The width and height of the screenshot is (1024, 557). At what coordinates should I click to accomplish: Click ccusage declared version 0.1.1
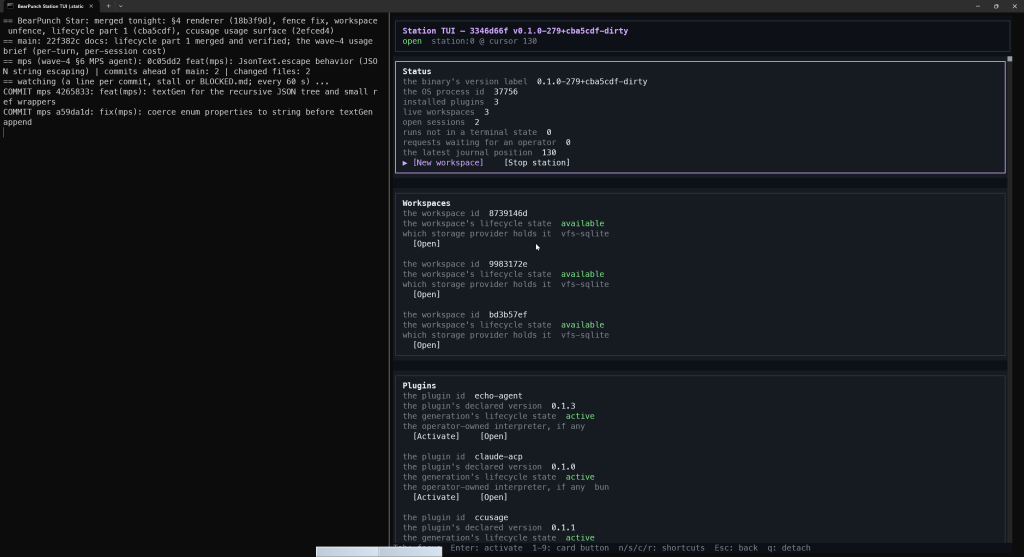pyautogui.click(x=563, y=528)
